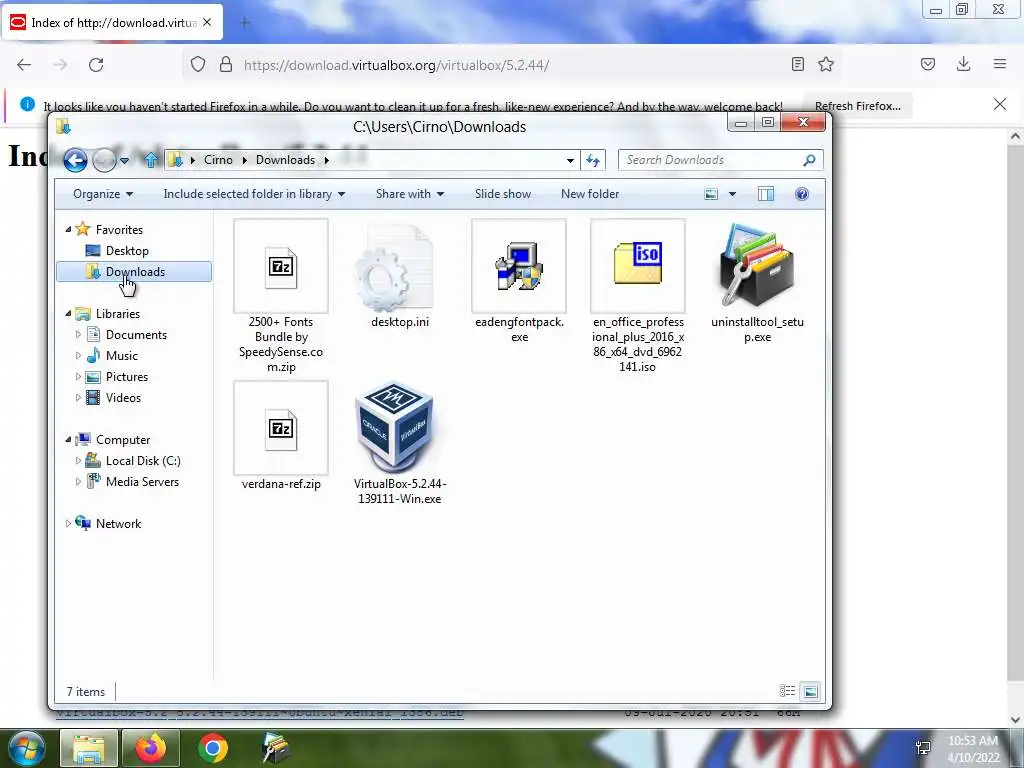
Task: Open a new Firefox tab
Action: coord(244,23)
